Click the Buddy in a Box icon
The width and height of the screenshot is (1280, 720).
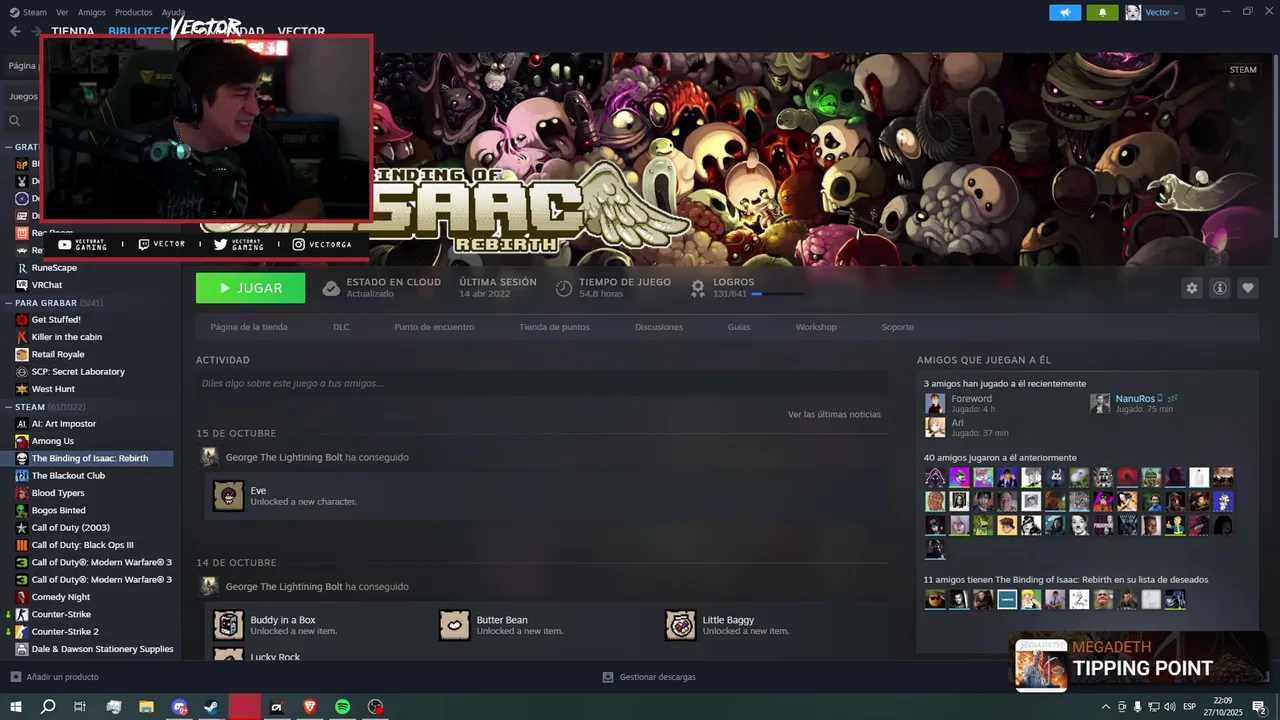tap(228, 625)
